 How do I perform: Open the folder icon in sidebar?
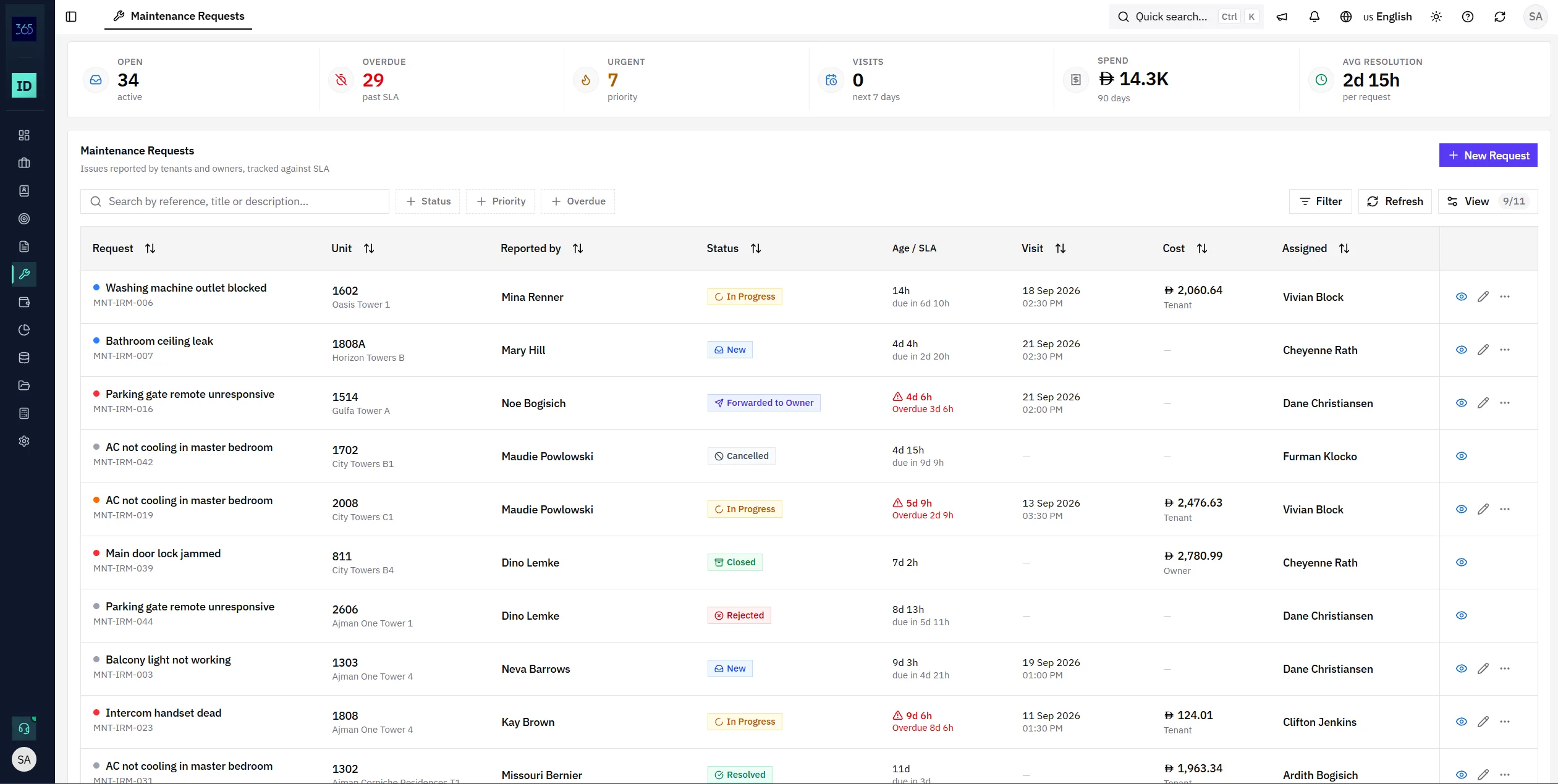coord(24,386)
